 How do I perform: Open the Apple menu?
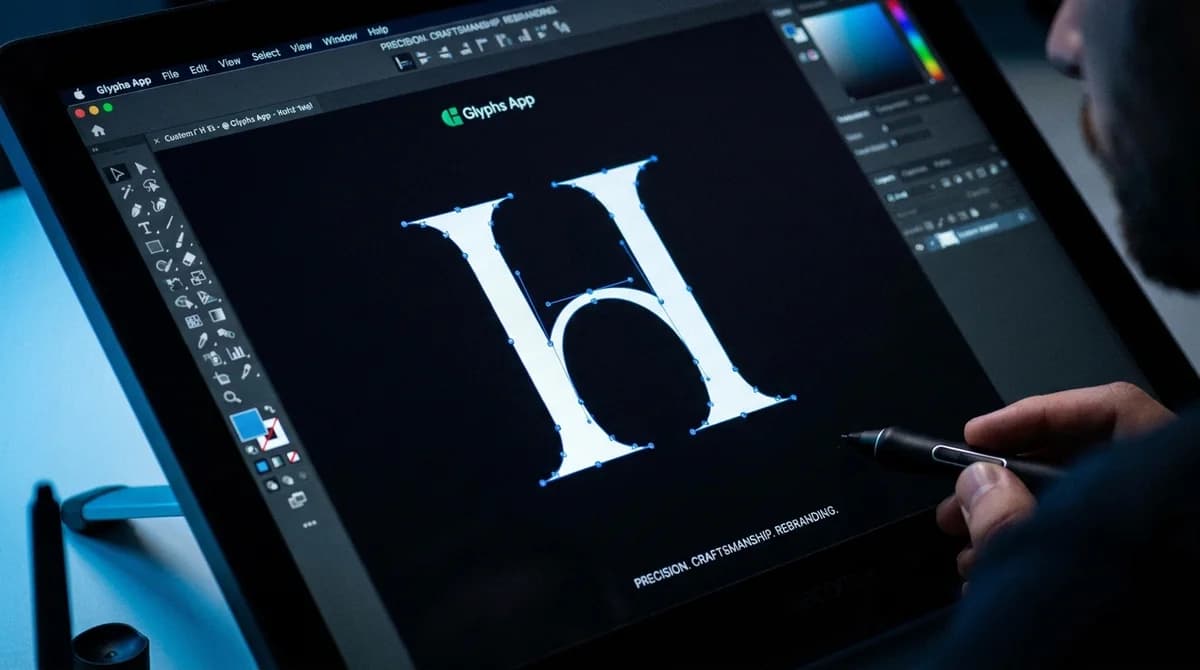(79, 94)
